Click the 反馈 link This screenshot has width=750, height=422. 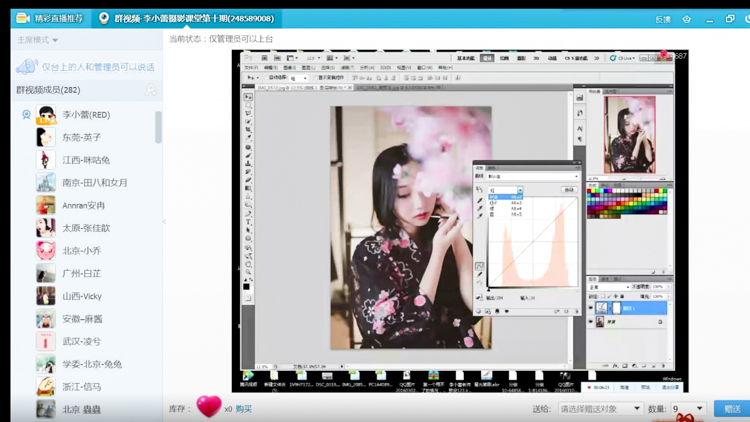[x=662, y=20]
